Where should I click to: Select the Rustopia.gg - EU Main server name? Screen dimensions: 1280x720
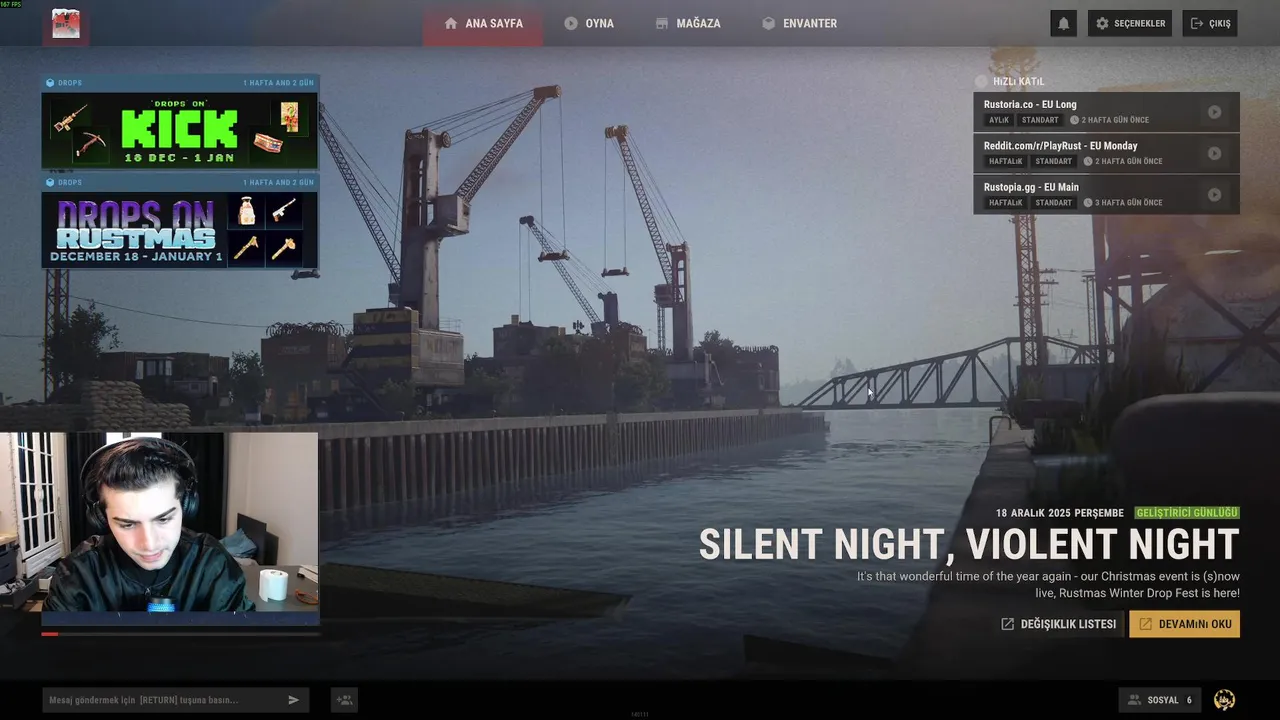click(1029, 187)
